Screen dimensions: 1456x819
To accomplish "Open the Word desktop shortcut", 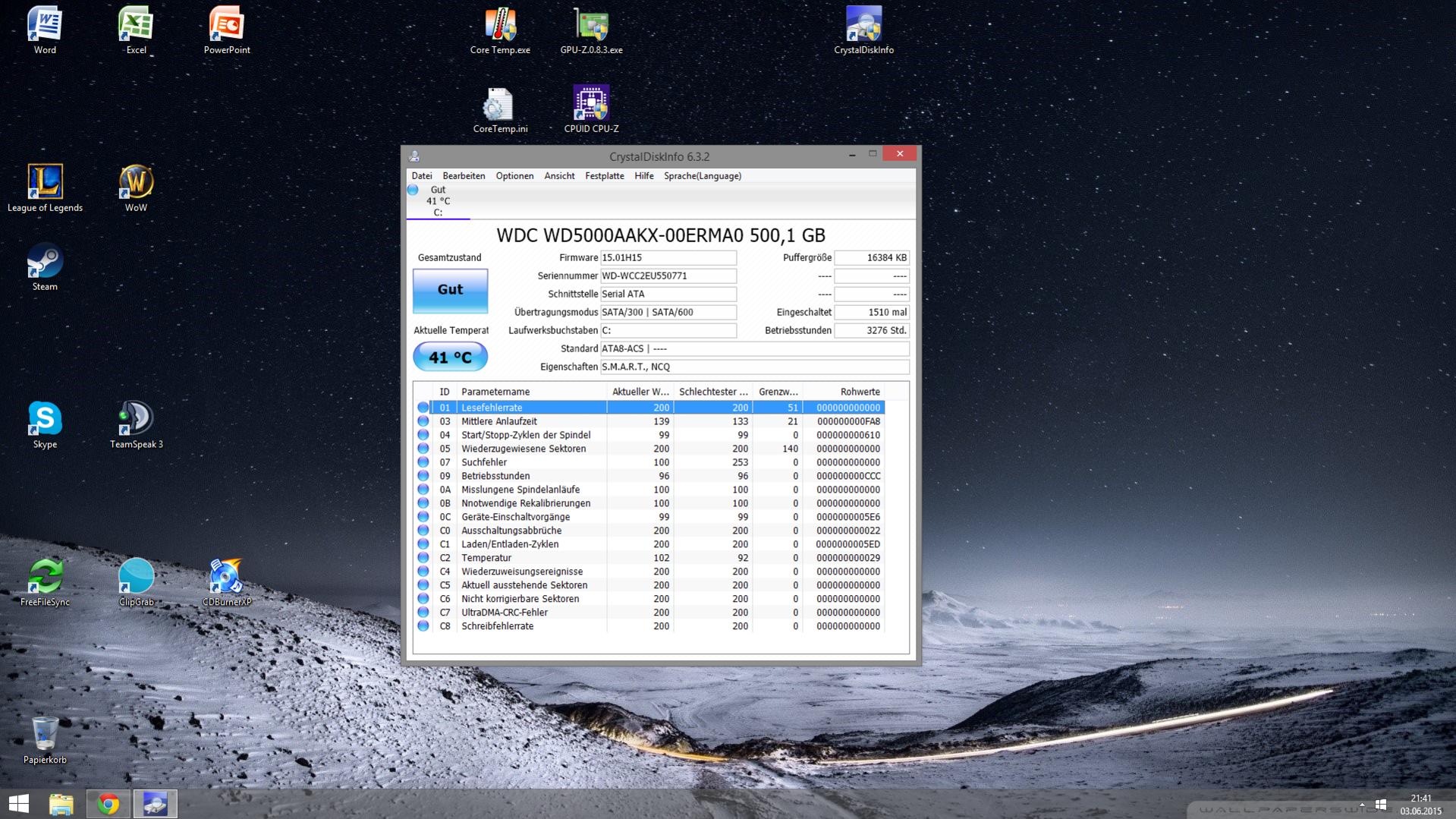I will click(45, 30).
